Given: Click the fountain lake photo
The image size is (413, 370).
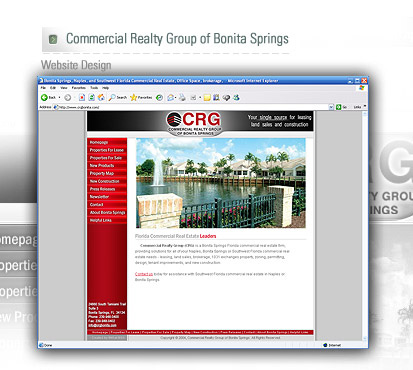Looking at the screenshot, I should [x=221, y=183].
